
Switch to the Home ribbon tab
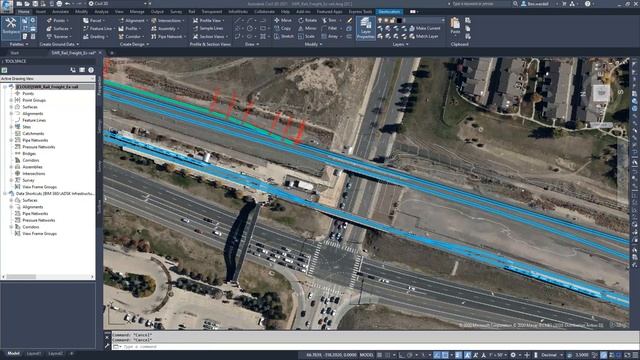click(24, 12)
